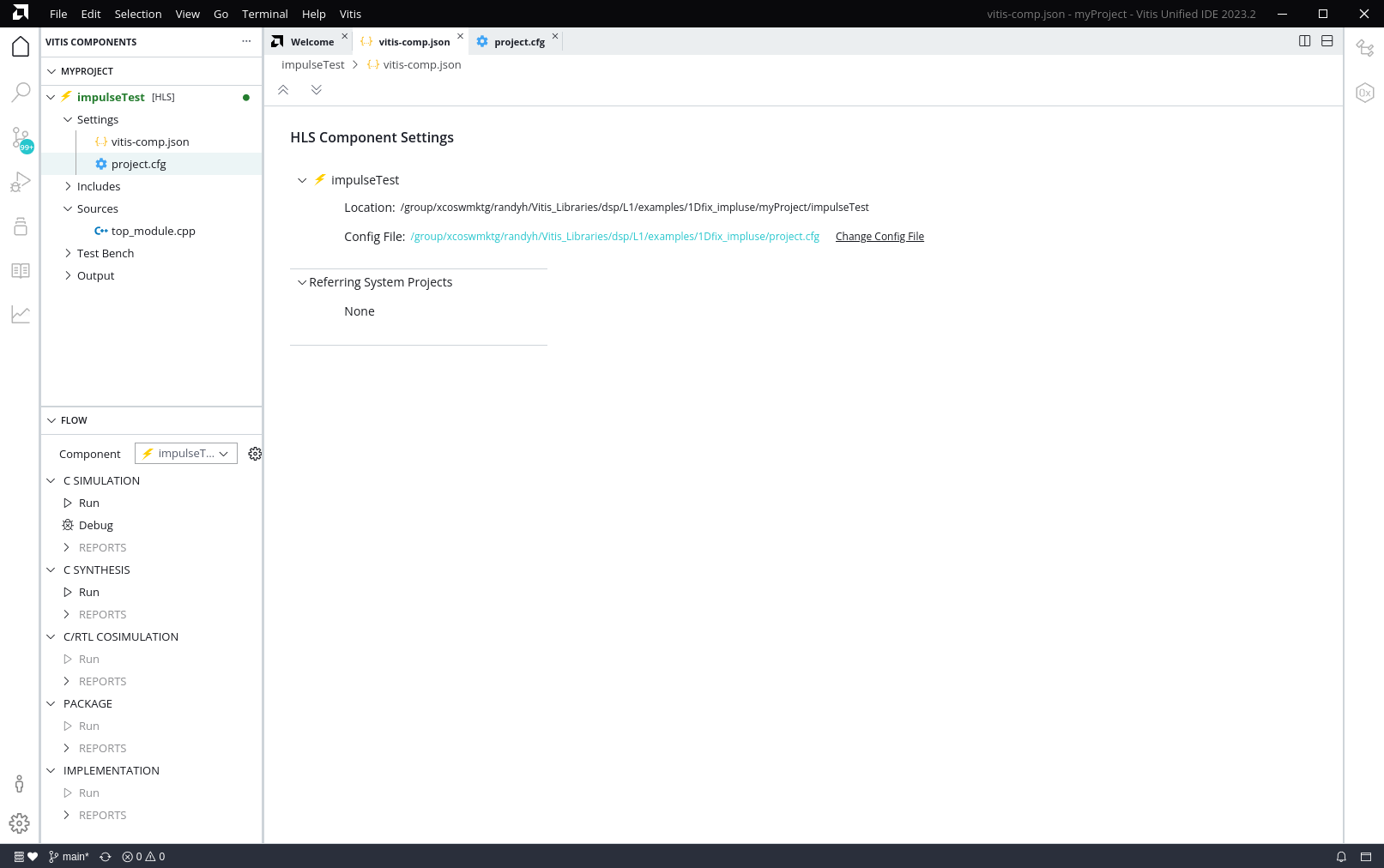Viewport: 1384px width, 868px height.
Task: Open the remote window indicator in status bar
Action: (19, 856)
